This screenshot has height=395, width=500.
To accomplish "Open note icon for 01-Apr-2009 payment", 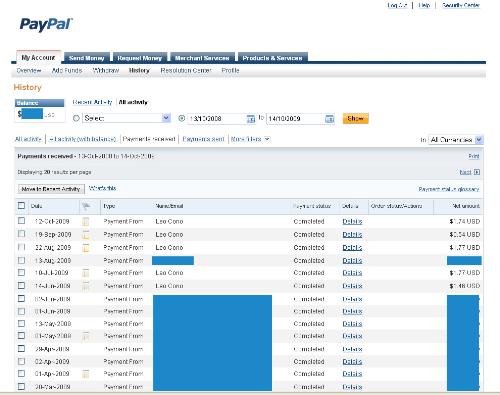I will 86,374.
